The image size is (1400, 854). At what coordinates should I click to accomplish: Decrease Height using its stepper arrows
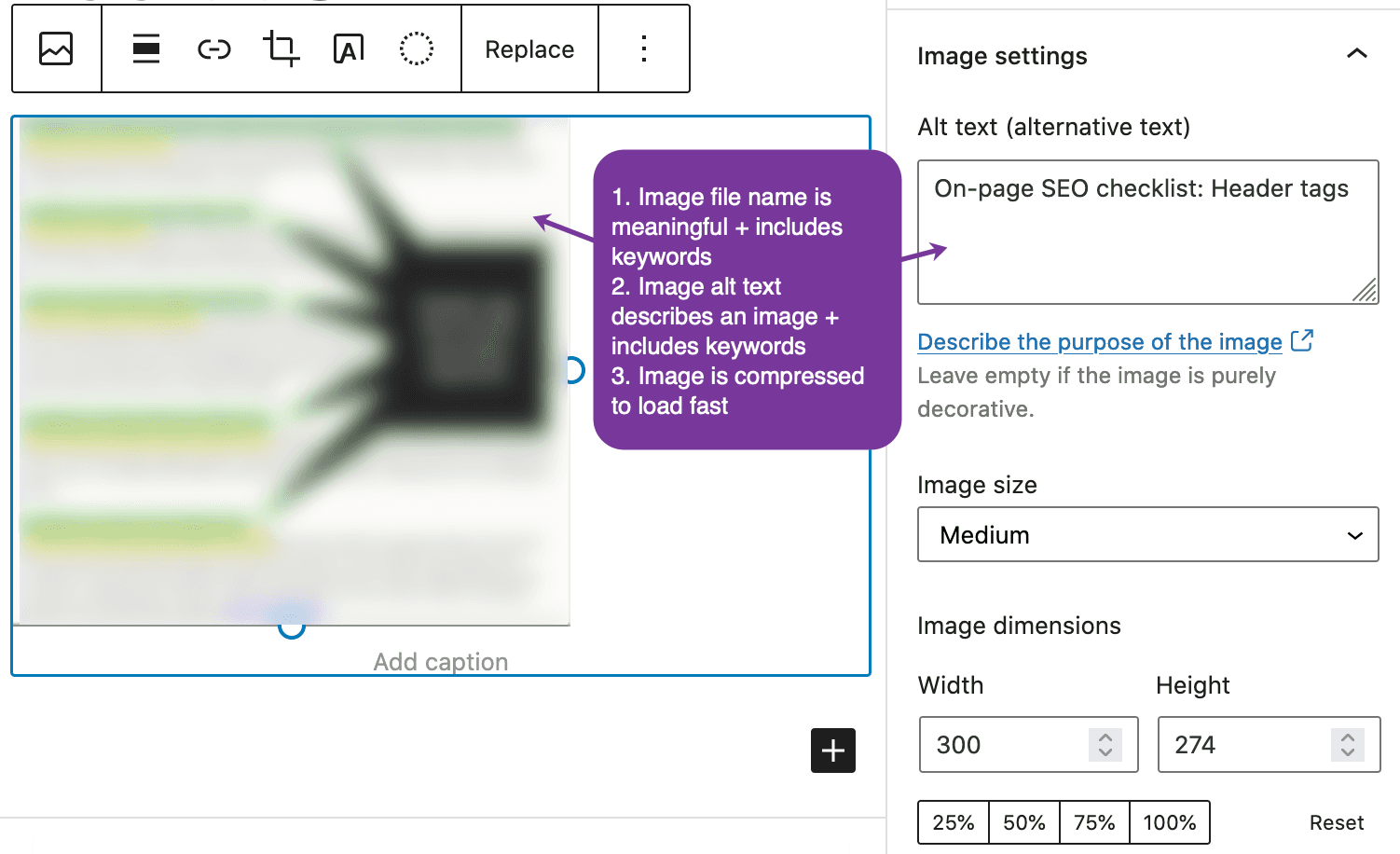coord(1348,753)
